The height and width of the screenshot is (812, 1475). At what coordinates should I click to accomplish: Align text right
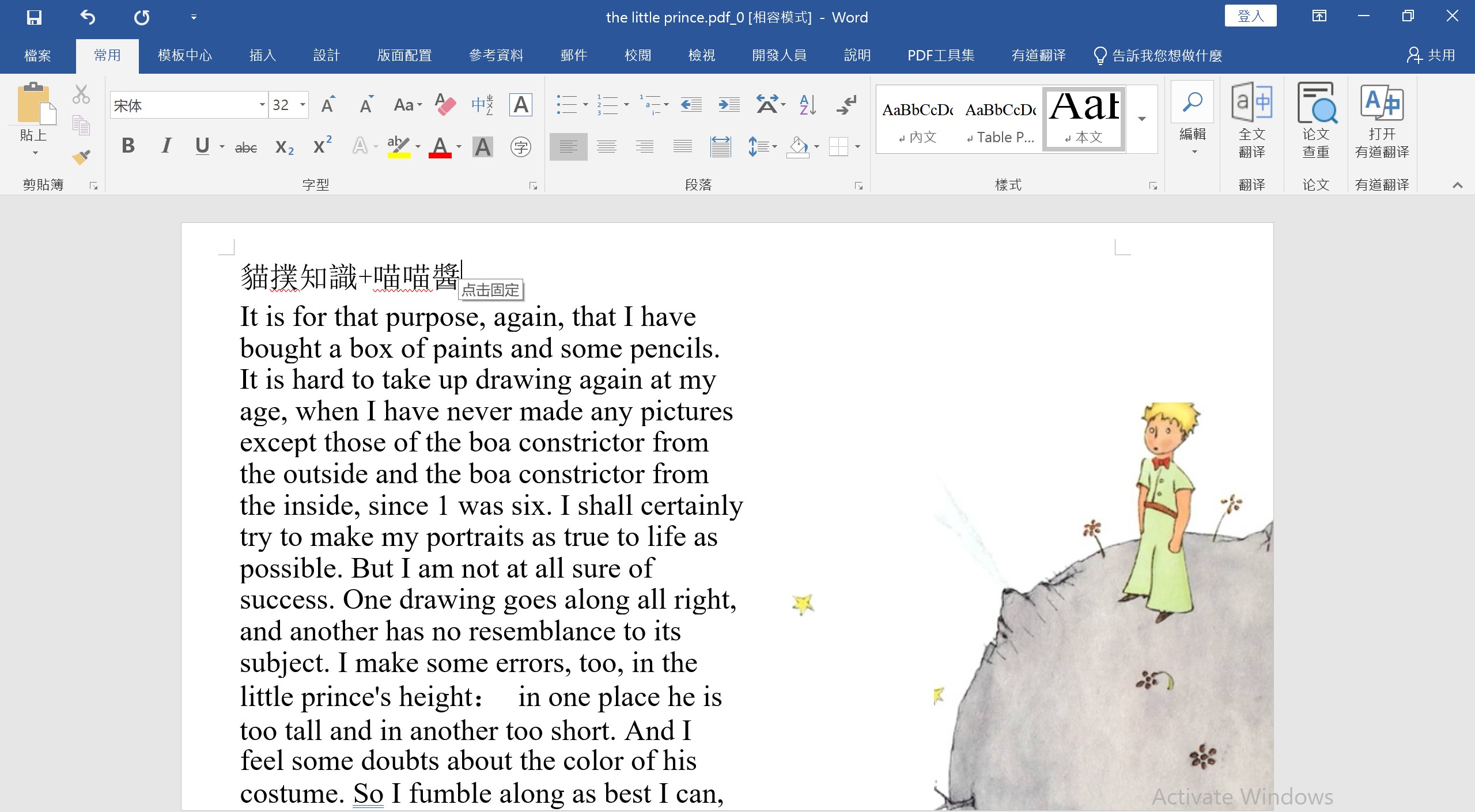click(x=644, y=147)
